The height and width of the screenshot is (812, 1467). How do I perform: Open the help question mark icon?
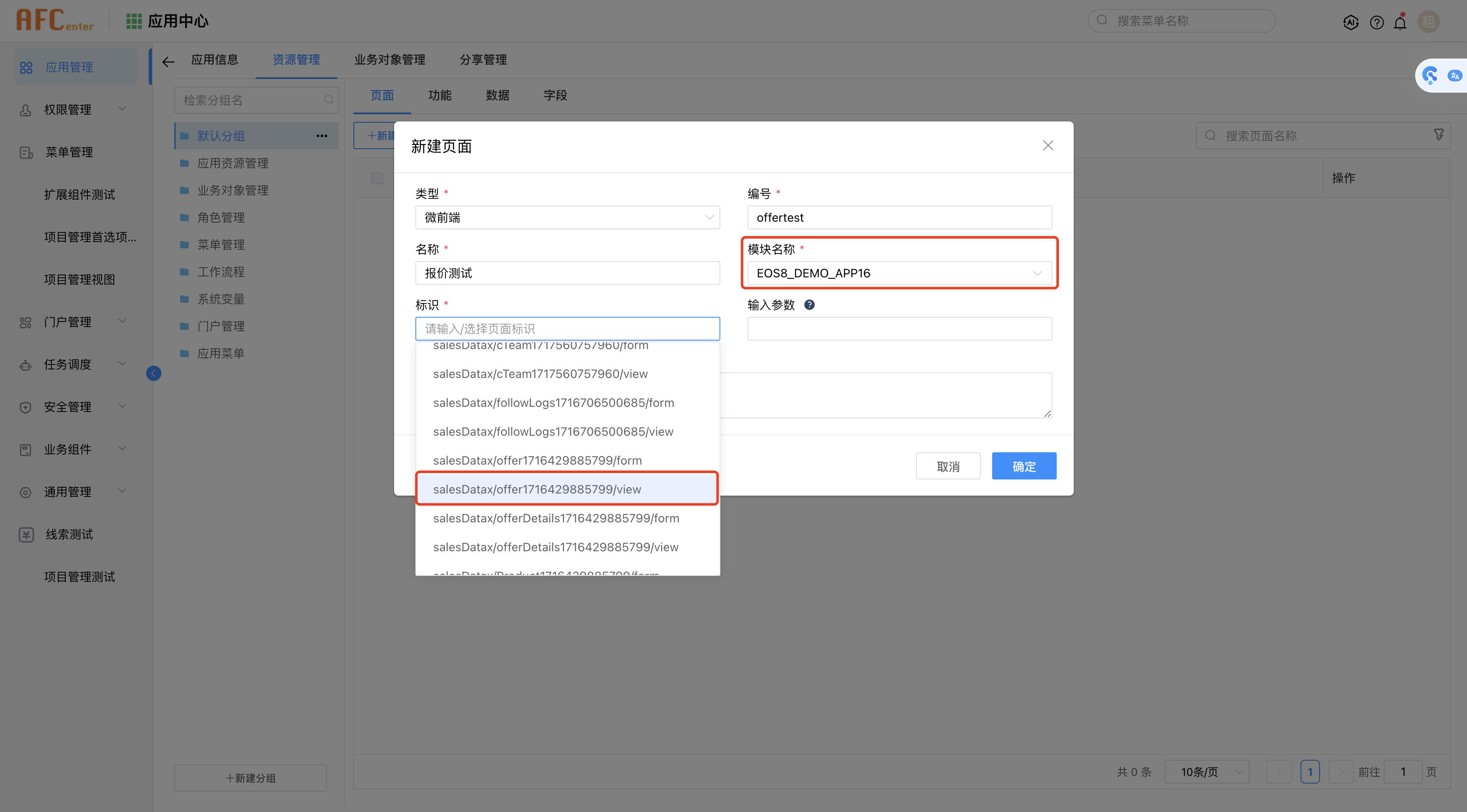[1377, 22]
